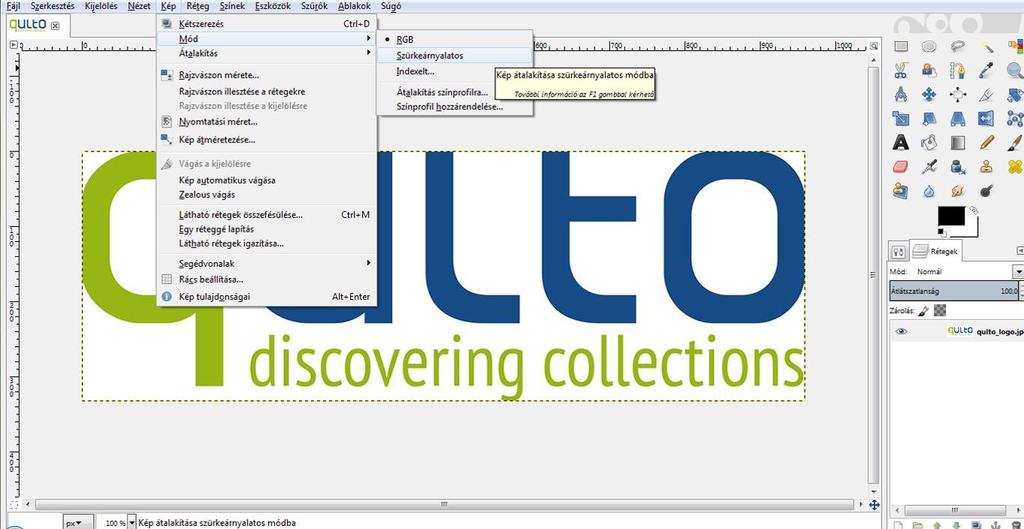Click Rajzvászon mérete... menu entry
1024x529 pixels.
(x=266, y=75)
